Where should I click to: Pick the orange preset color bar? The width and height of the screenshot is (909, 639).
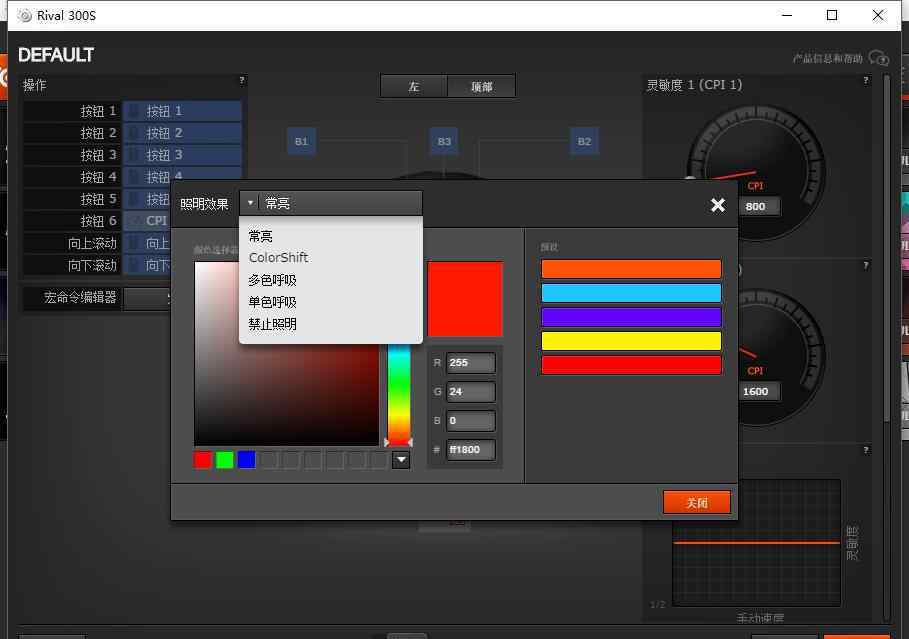tap(631, 268)
